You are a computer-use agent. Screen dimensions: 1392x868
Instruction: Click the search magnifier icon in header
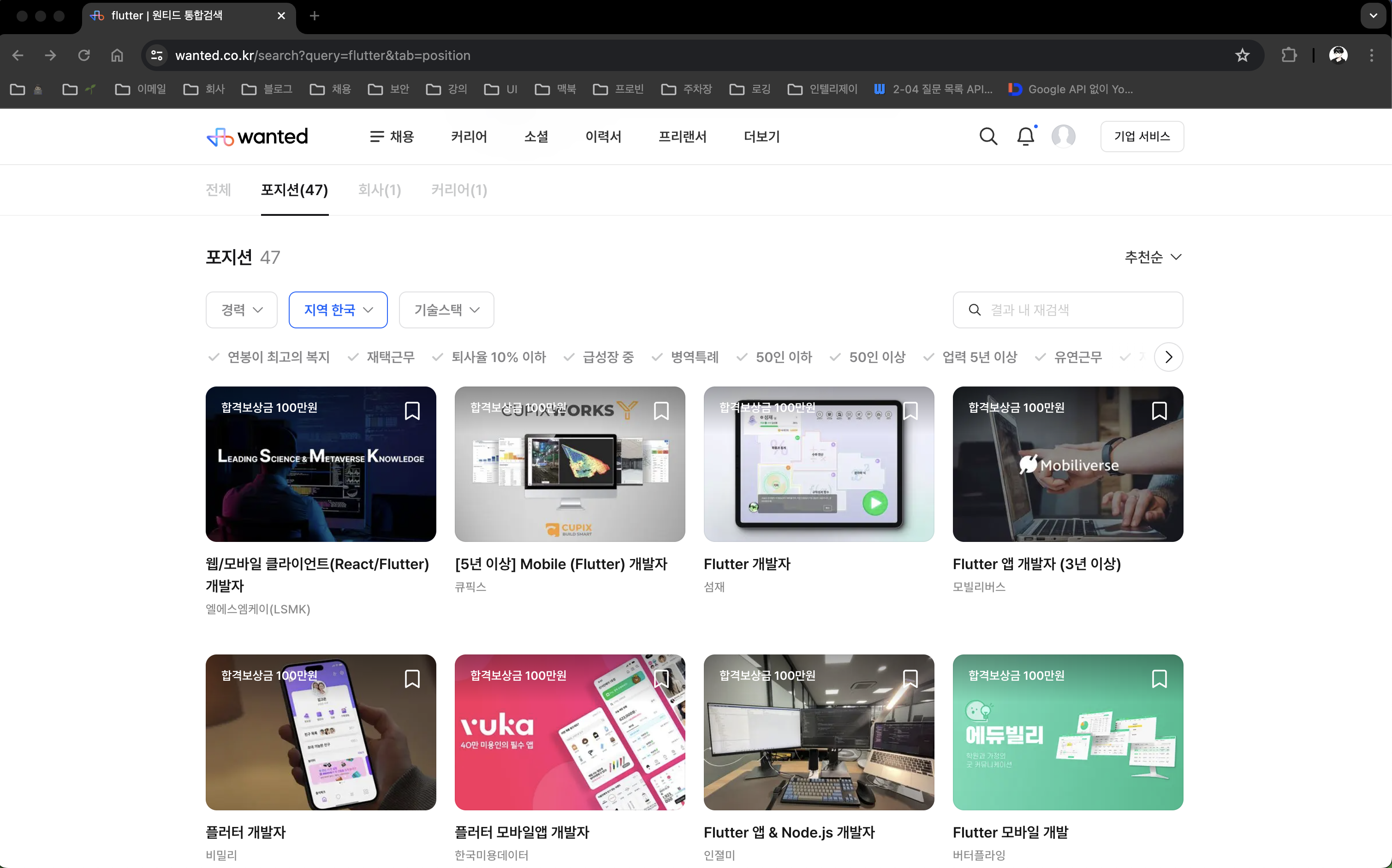tap(988, 137)
